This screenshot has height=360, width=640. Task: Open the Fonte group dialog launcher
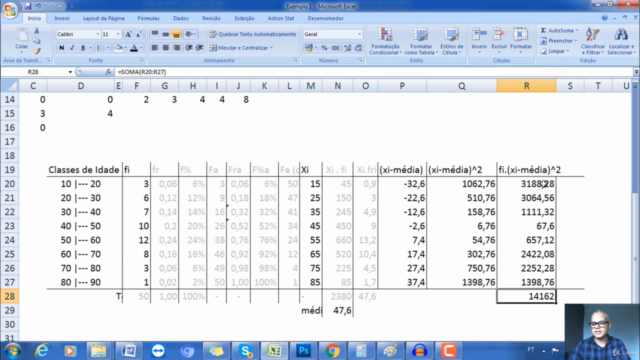pyautogui.click(x=142, y=60)
